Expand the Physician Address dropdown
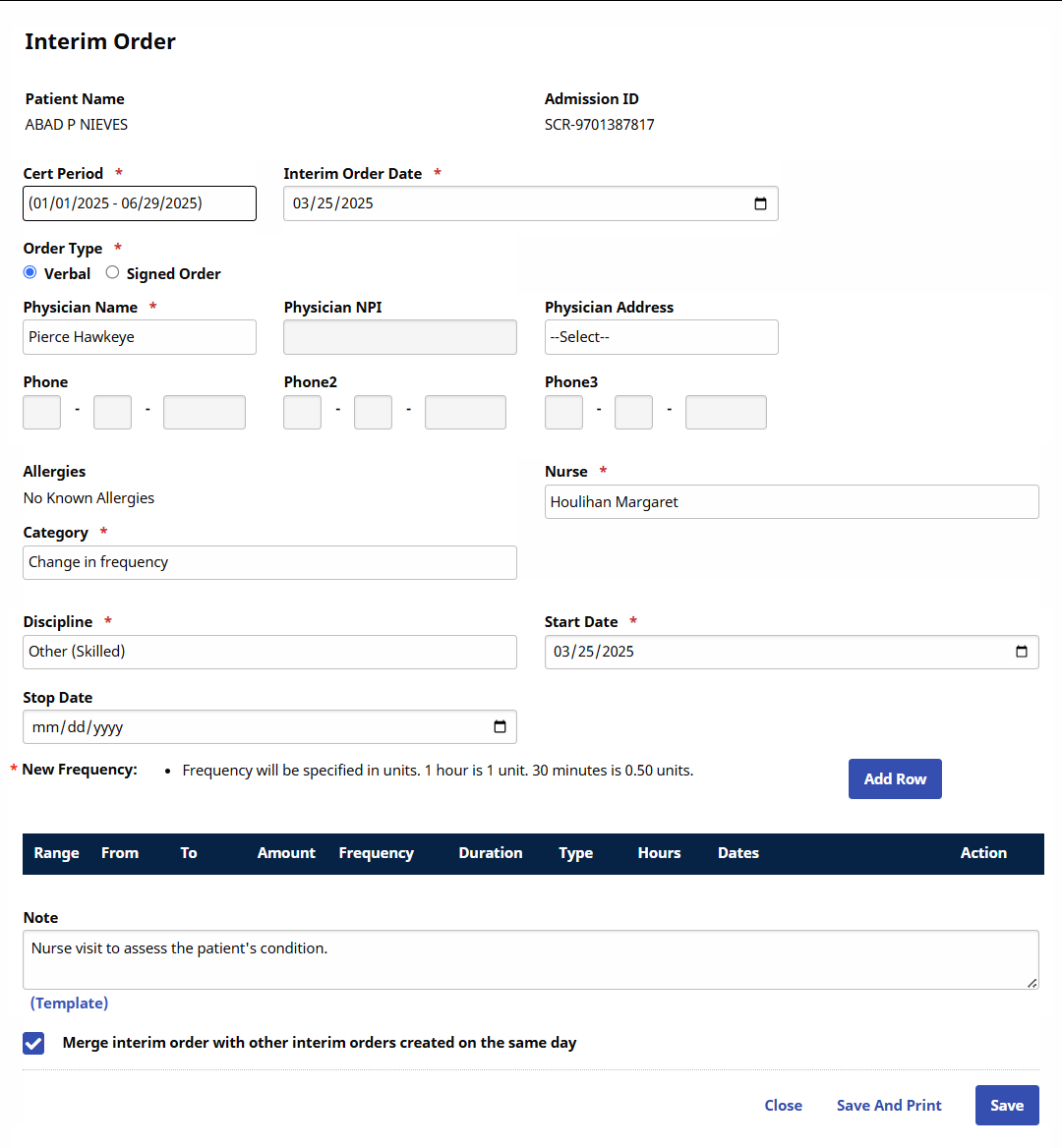1062x1148 pixels. 661,337
